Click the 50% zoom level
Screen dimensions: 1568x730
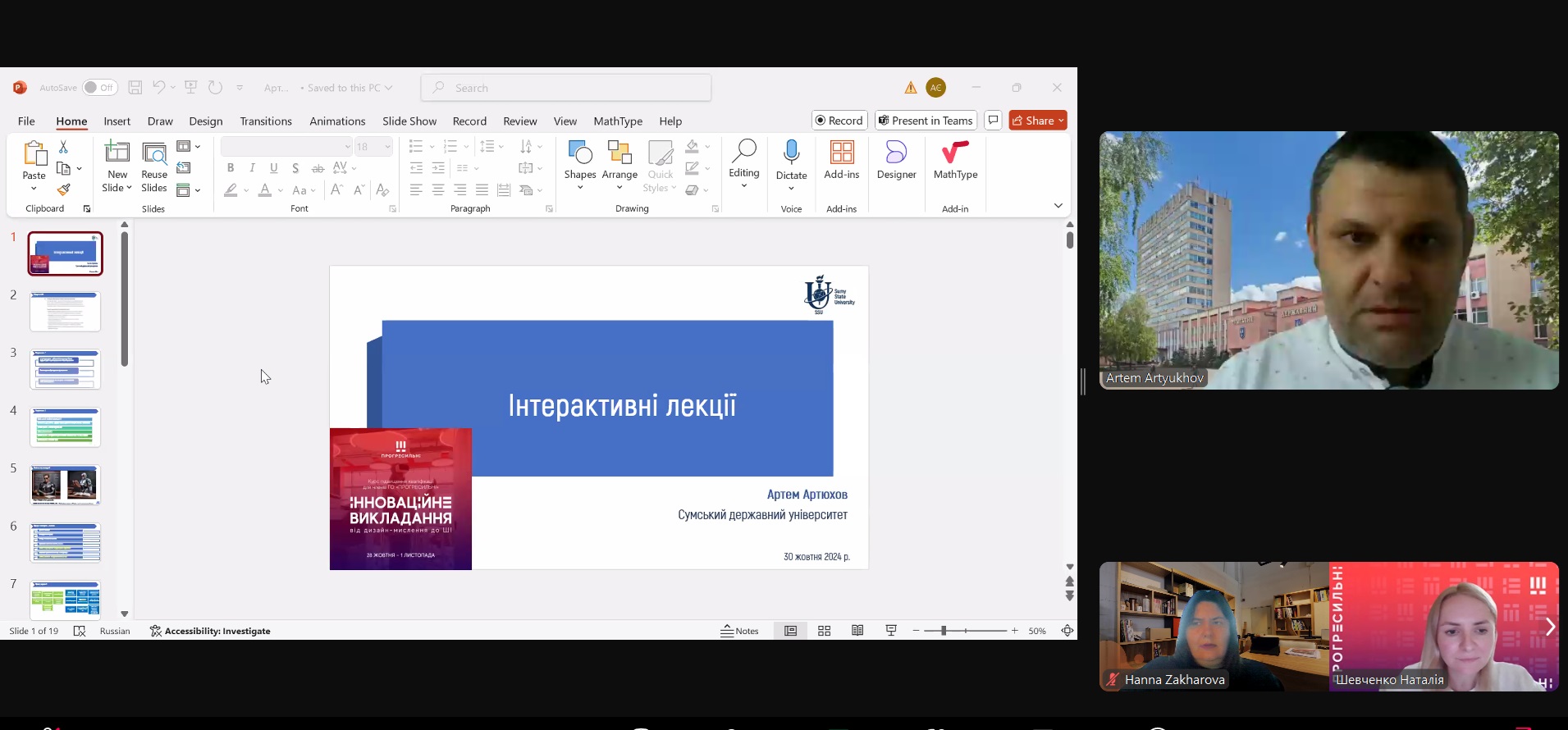1037,631
